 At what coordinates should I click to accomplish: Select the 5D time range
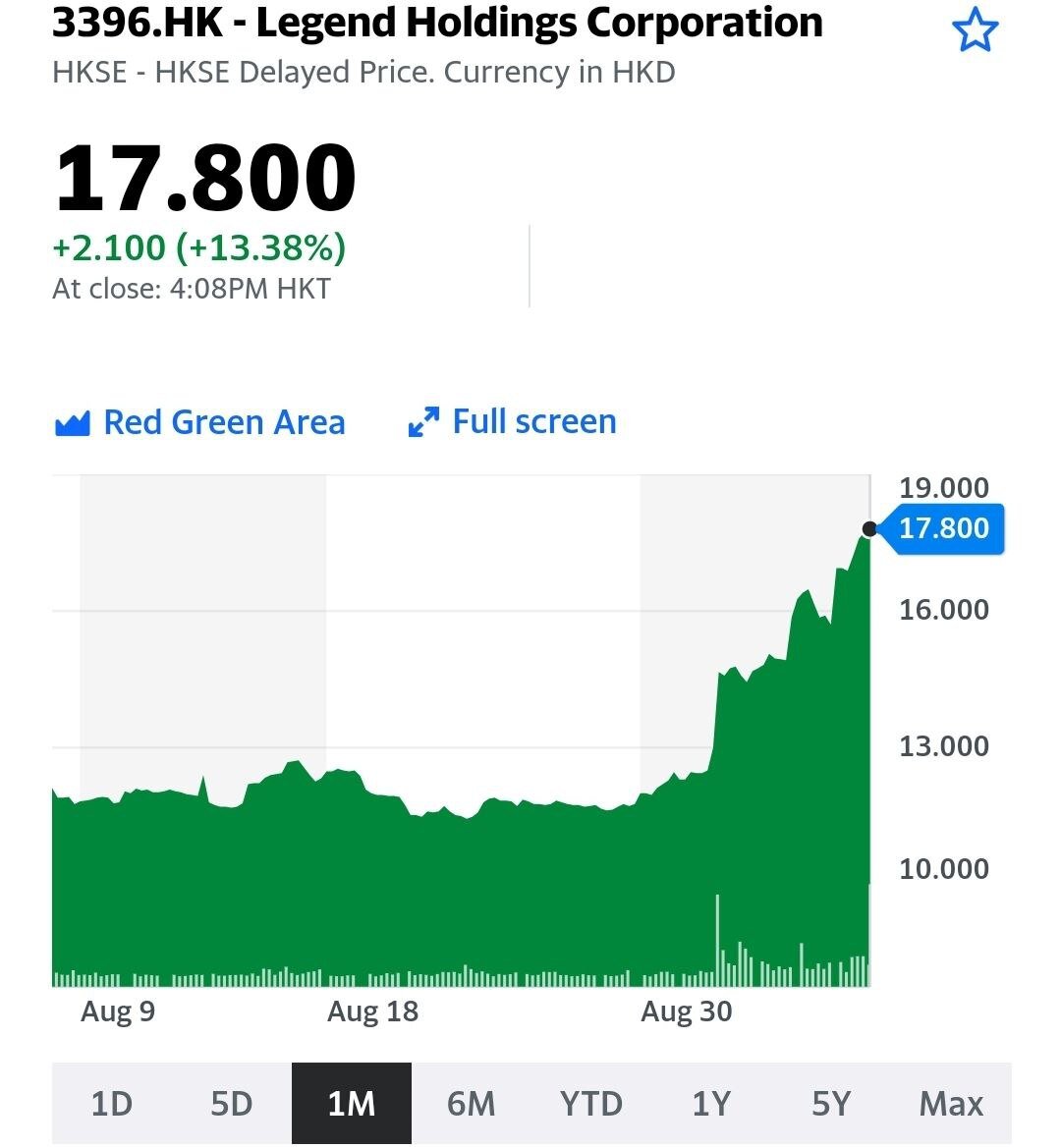tap(232, 1104)
